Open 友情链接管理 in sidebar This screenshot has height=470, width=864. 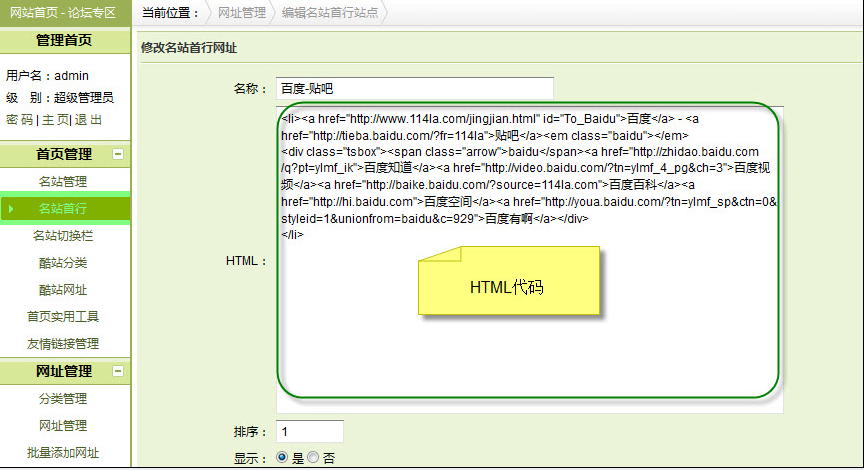[x=63, y=344]
